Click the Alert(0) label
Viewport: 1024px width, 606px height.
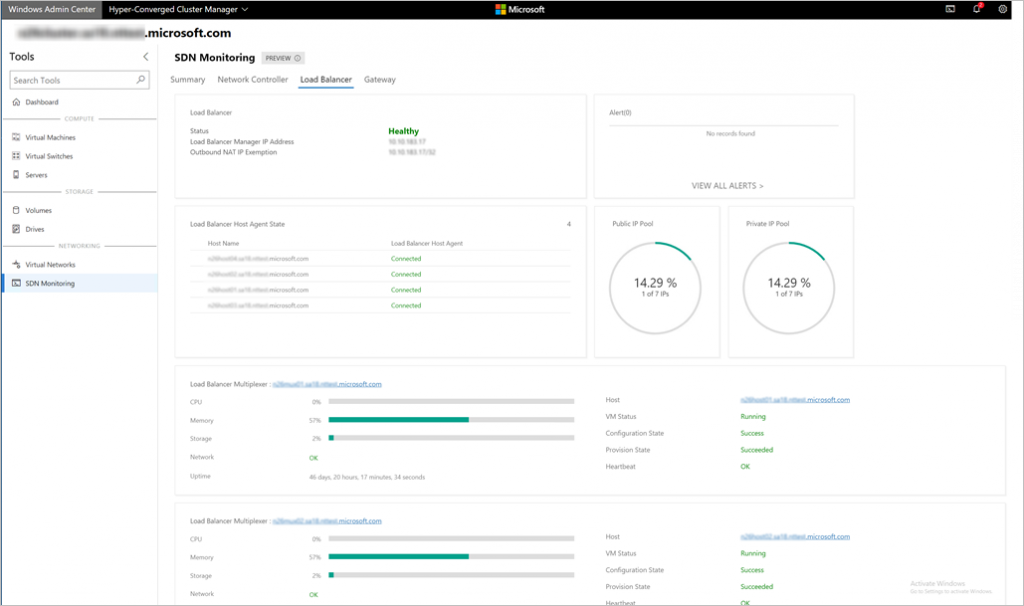pyautogui.click(x=620, y=113)
